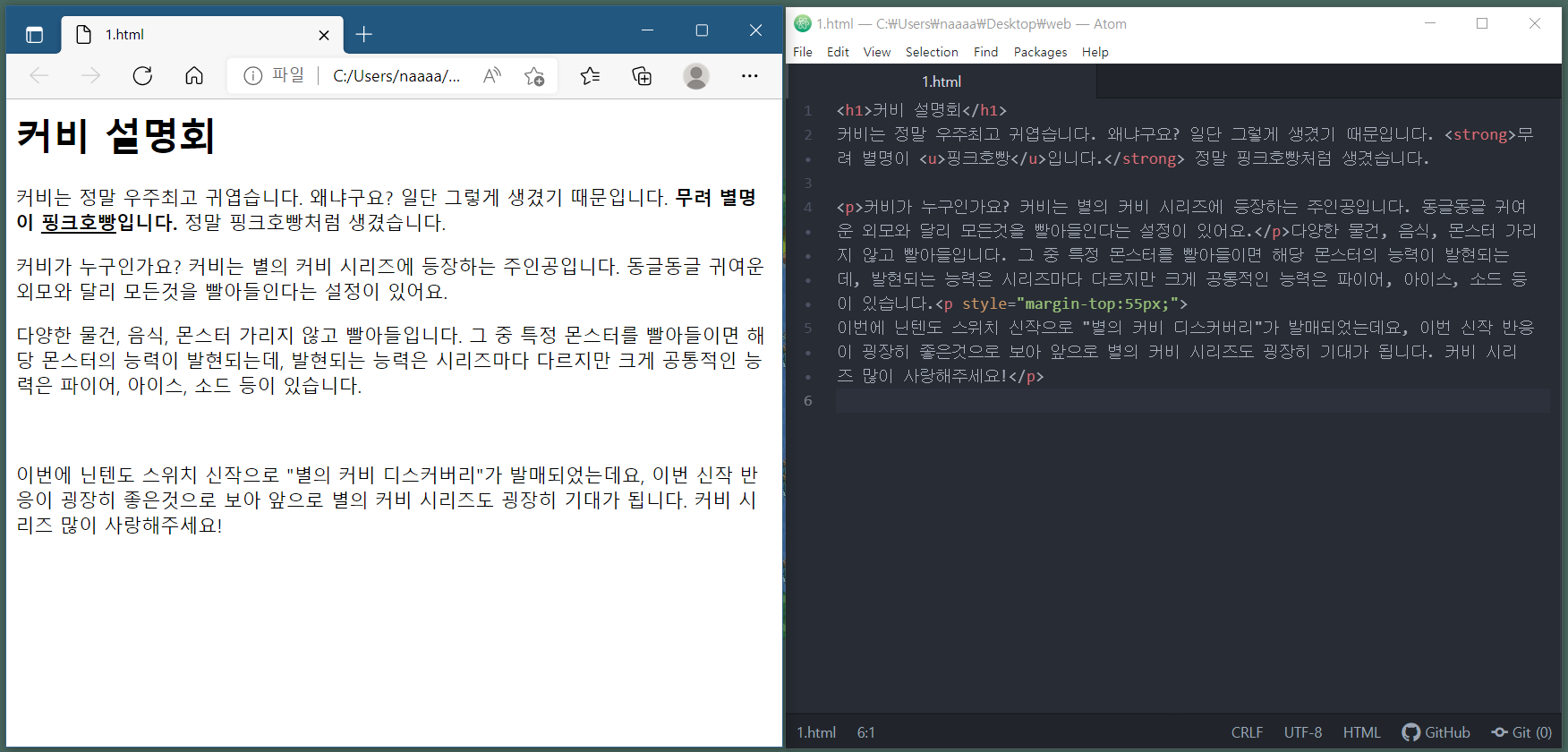Change CRLF line ending setting
This screenshot has height=752, width=1568.
[x=1247, y=732]
